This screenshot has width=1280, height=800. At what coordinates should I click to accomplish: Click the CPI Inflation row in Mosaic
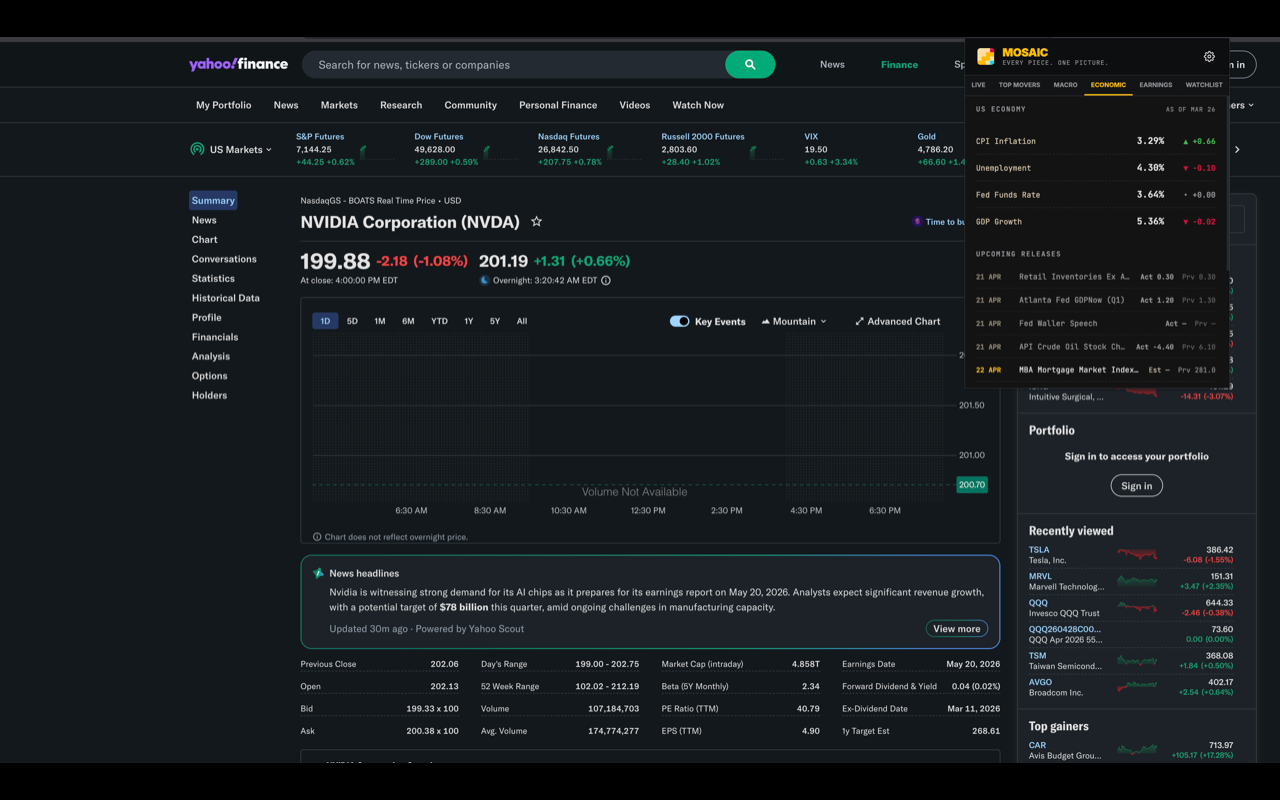1096,141
